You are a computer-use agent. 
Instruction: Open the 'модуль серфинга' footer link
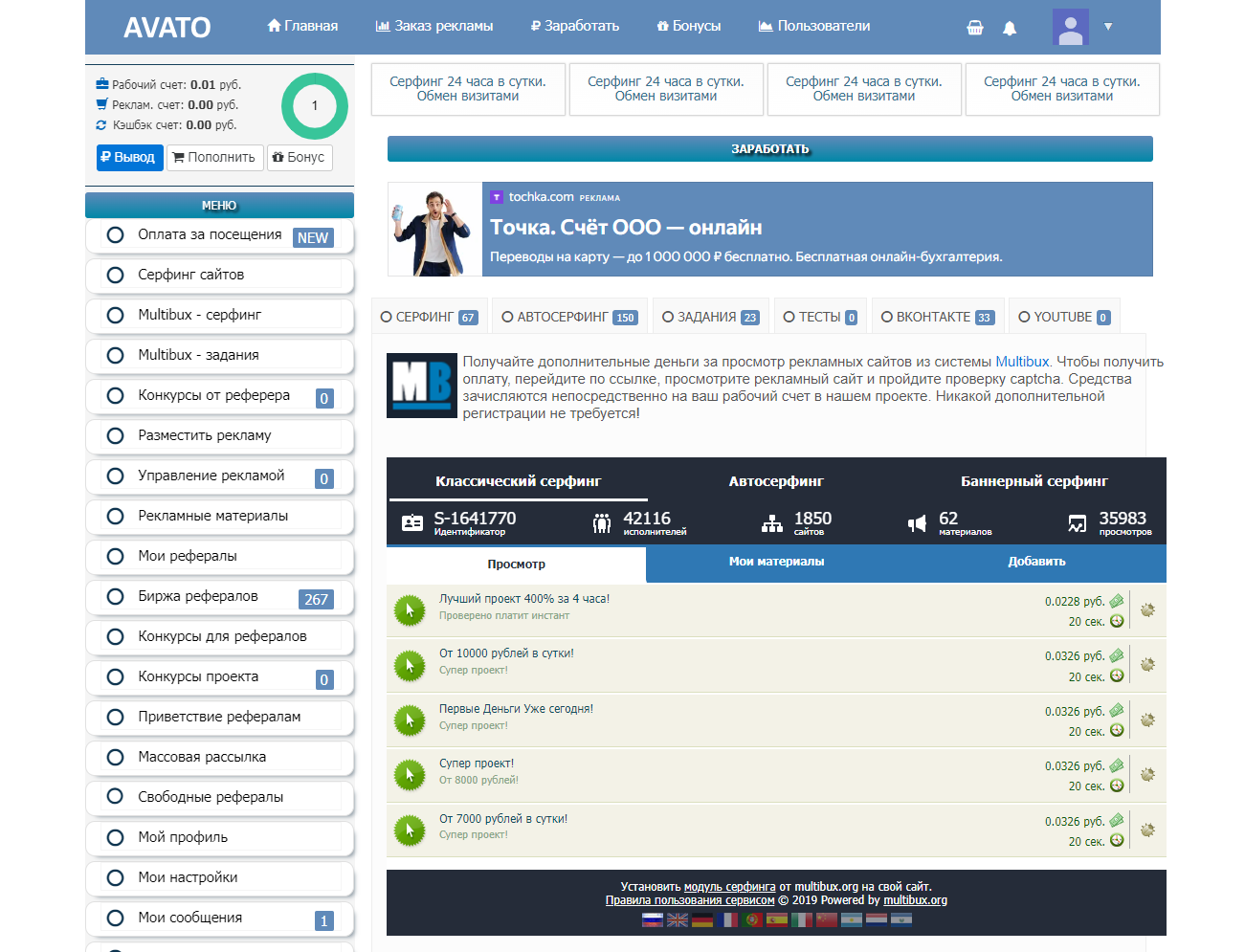730,887
